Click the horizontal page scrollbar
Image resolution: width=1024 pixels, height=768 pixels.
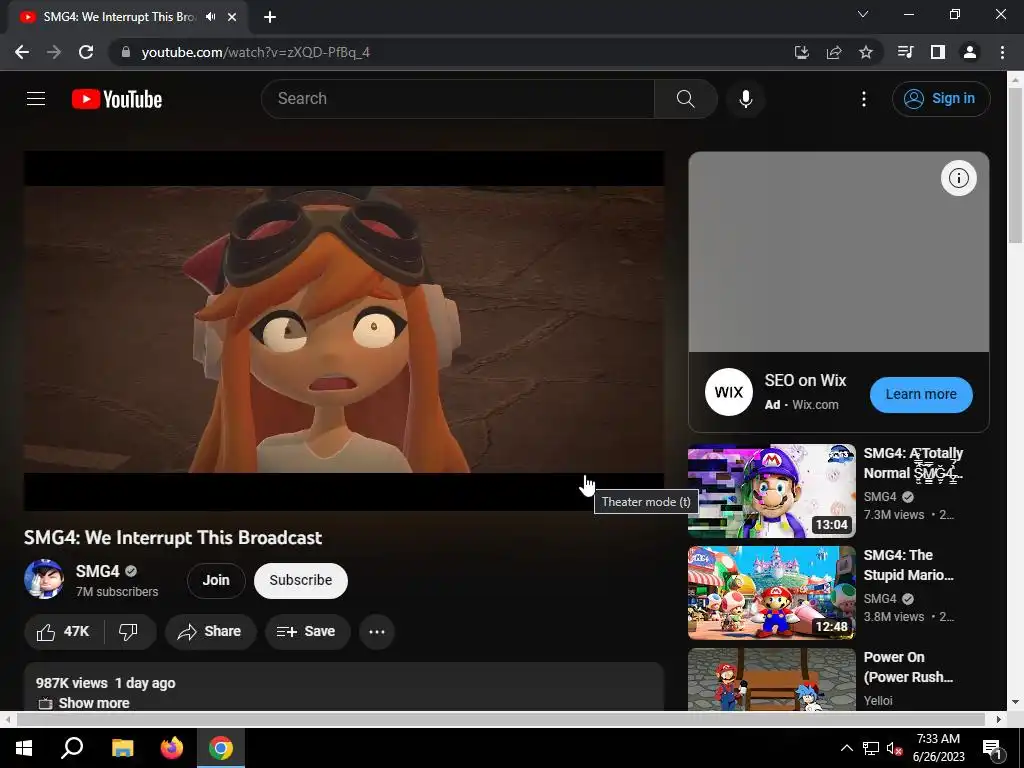[x=500, y=719]
